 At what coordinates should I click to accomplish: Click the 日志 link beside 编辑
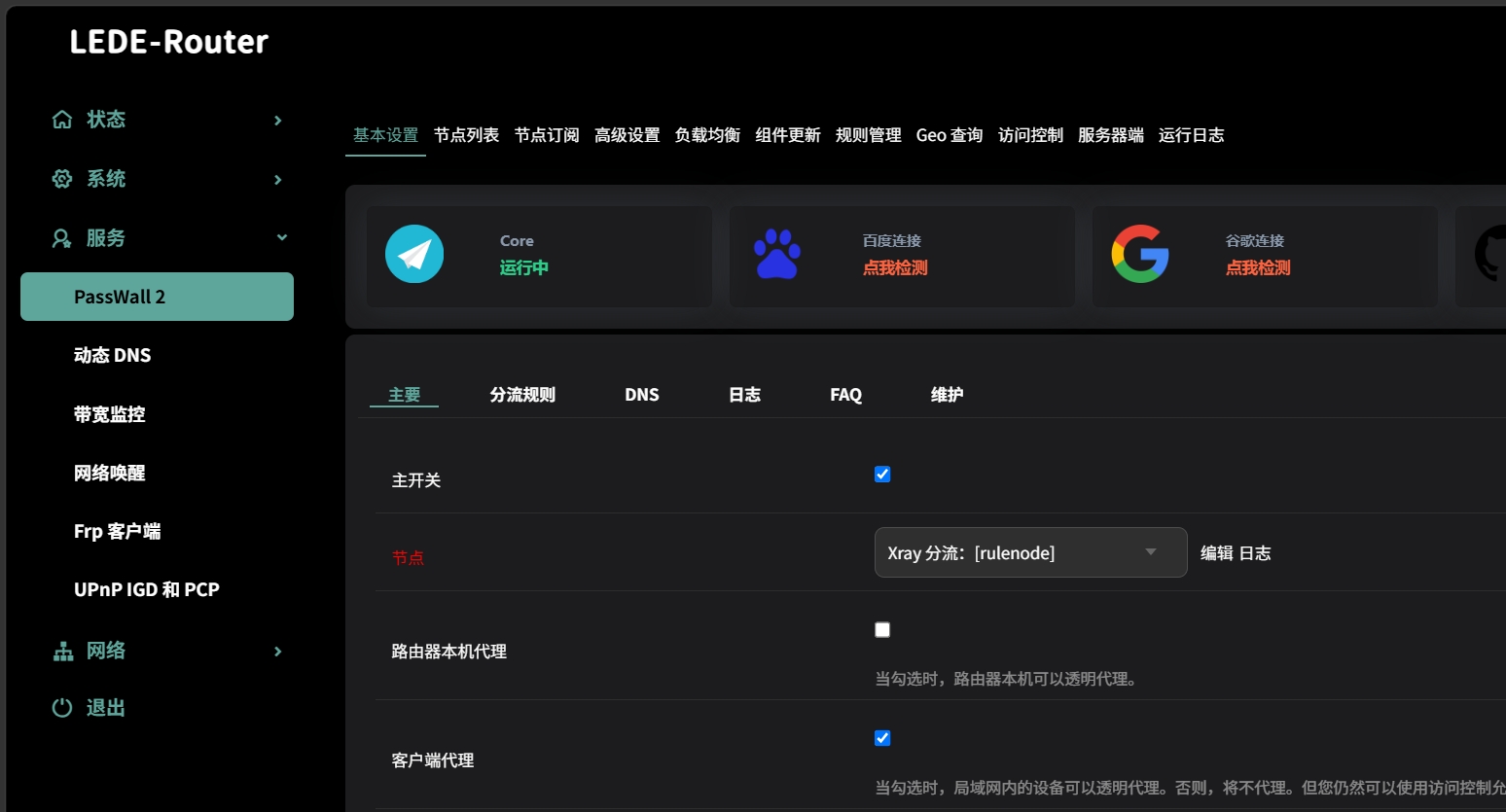point(1255,553)
